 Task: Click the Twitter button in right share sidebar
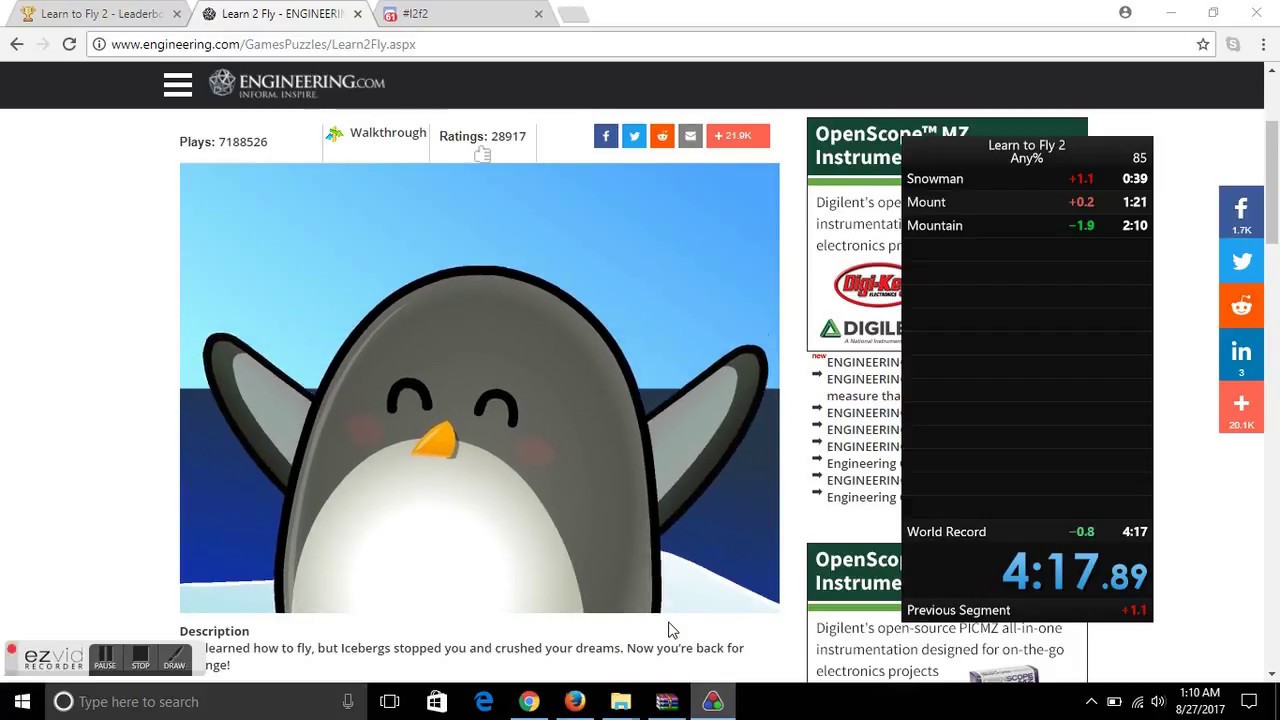click(x=1241, y=262)
